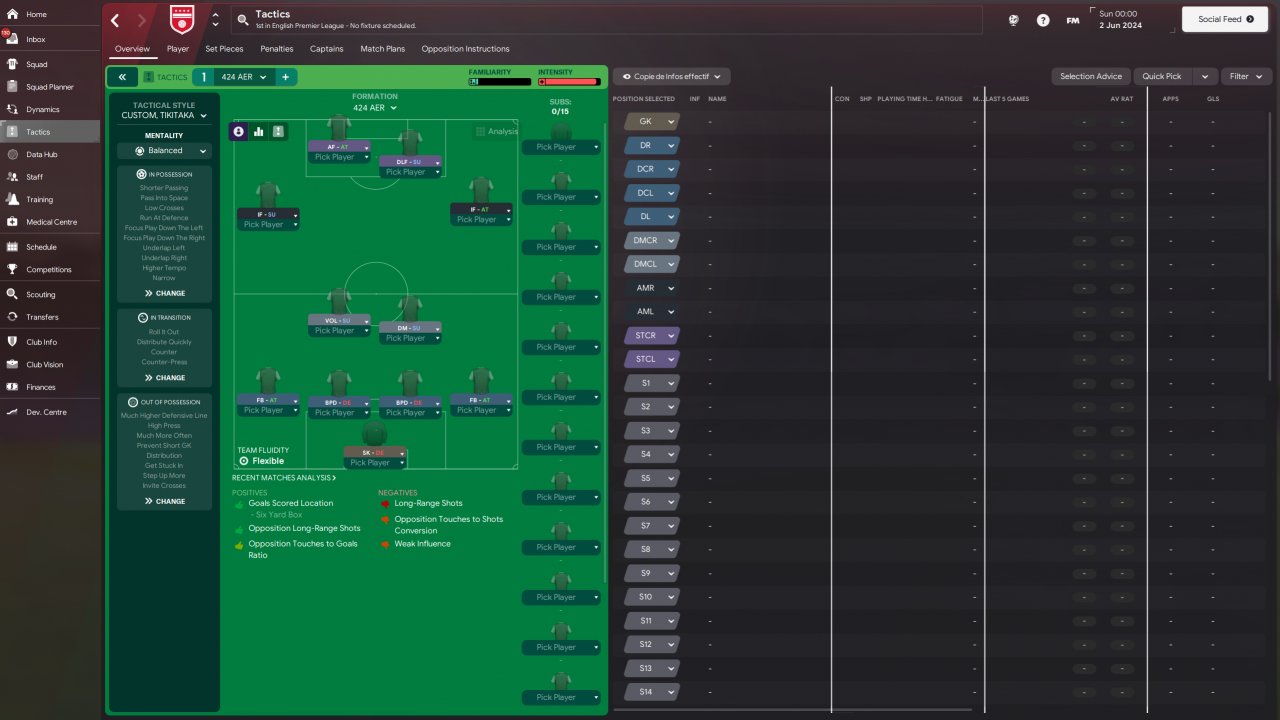Expand the Formation 424 AER dropdown
Image resolution: width=1280 pixels, height=720 pixels.
point(375,107)
